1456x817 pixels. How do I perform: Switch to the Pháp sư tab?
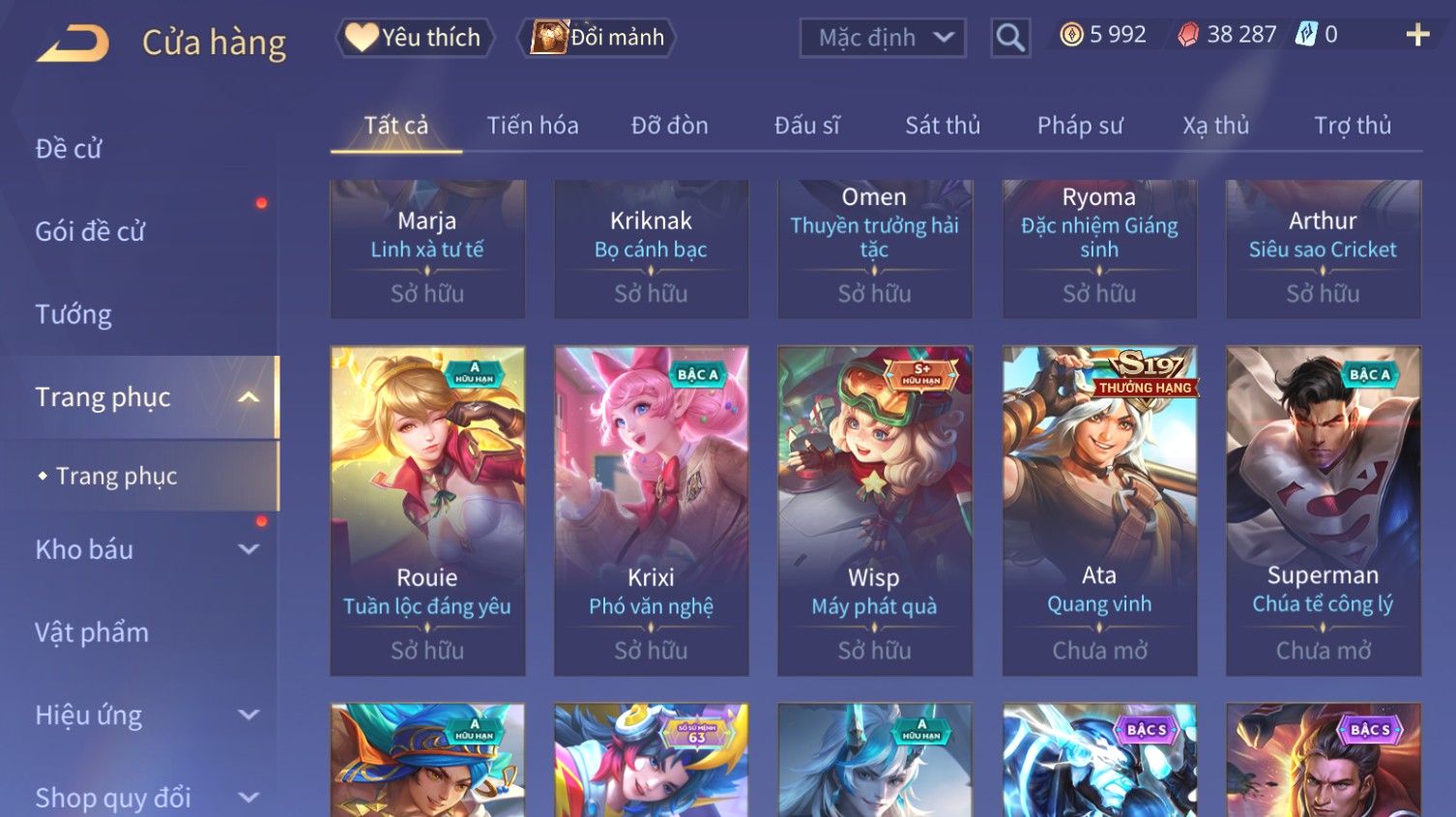tap(1080, 126)
